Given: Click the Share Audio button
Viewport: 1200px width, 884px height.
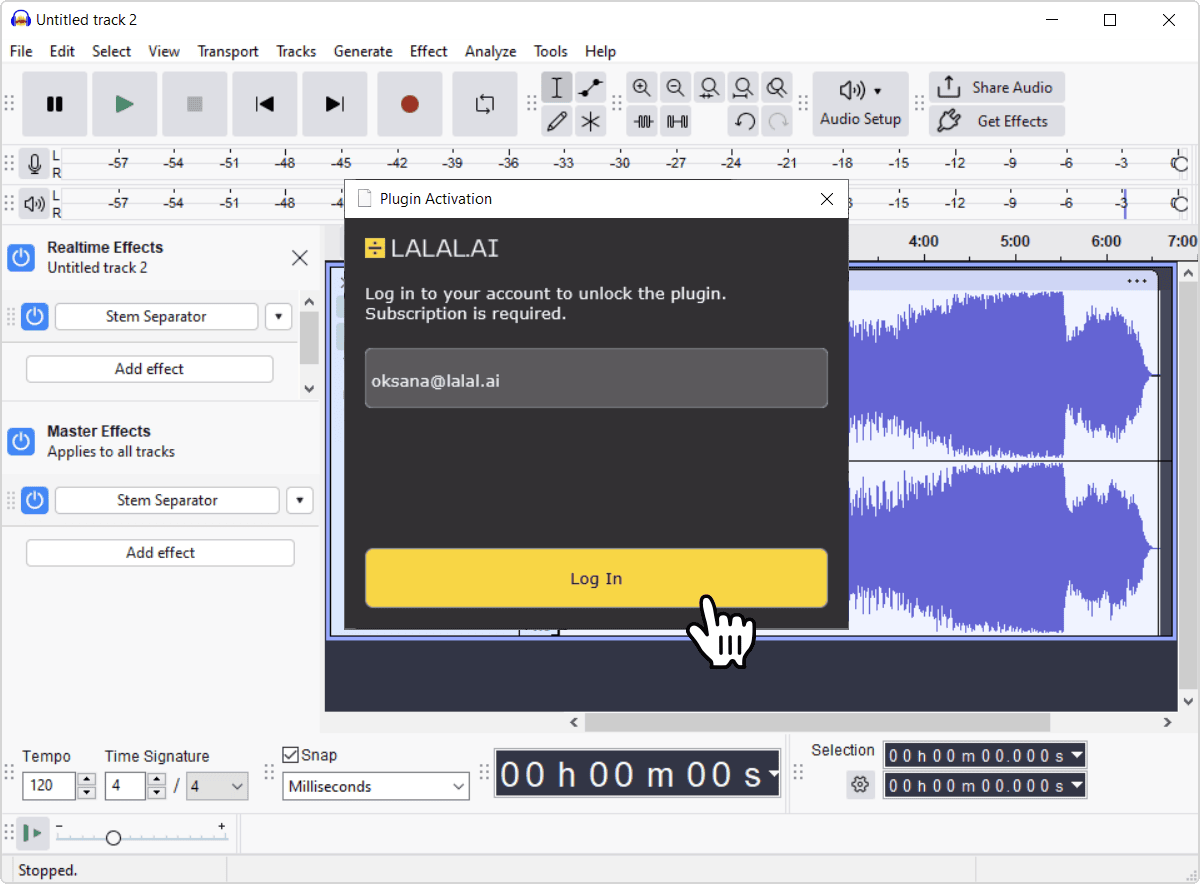Looking at the screenshot, I should coord(997,87).
